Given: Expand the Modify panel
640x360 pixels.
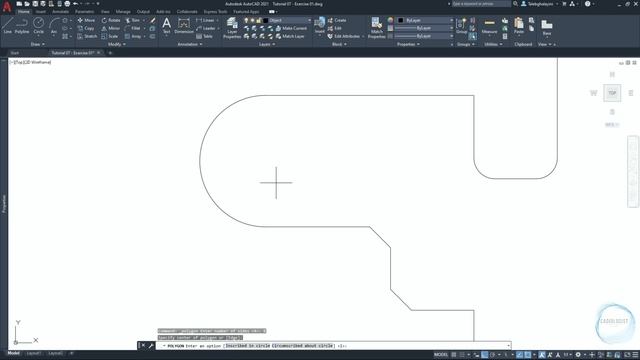Looking at the screenshot, I should point(117,44).
